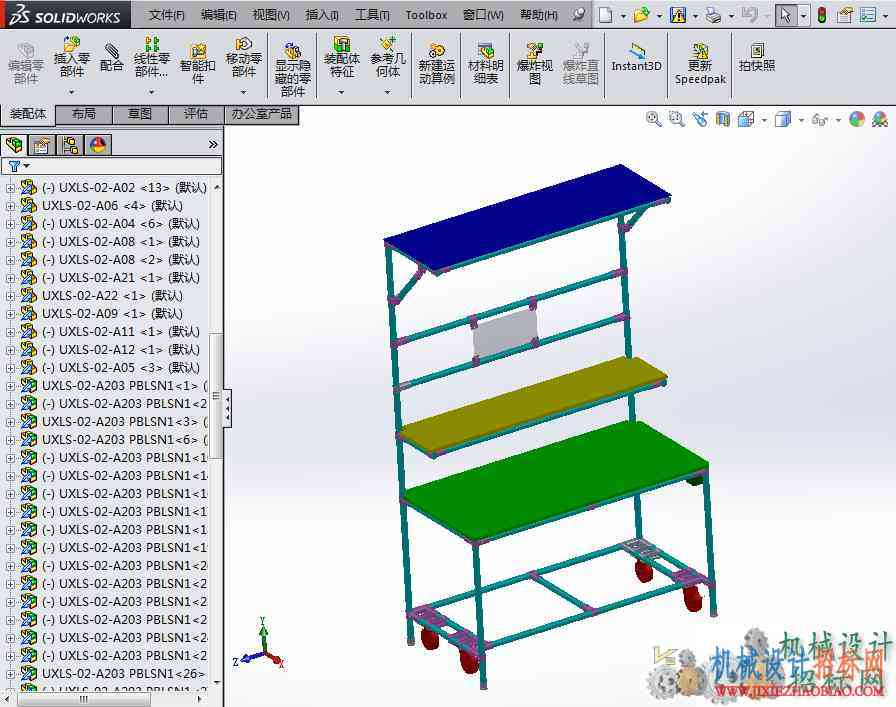Open Edit Appearance color sphere icon

(x=857, y=119)
